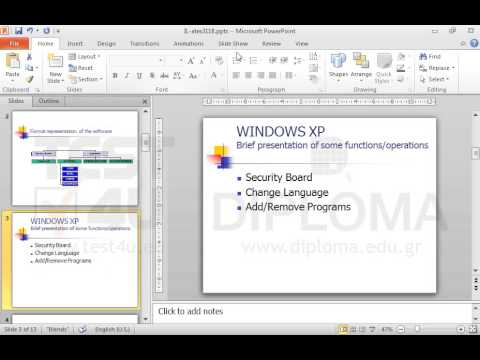Open the font name combo box arrow
The width and height of the screenshot is (480, 360).
point(161,61)
